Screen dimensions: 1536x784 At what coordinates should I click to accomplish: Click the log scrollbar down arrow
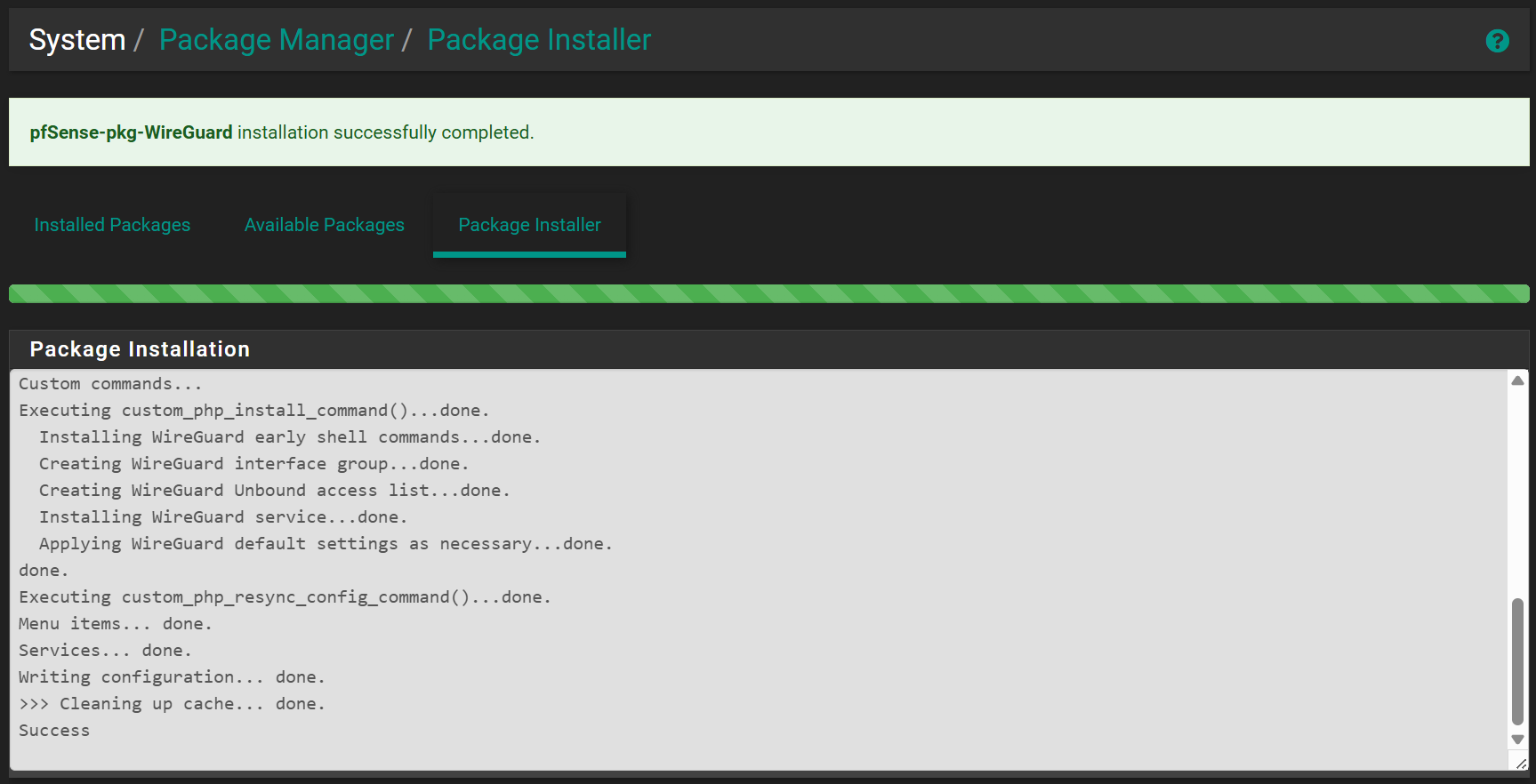click(x=1517, y=740)
